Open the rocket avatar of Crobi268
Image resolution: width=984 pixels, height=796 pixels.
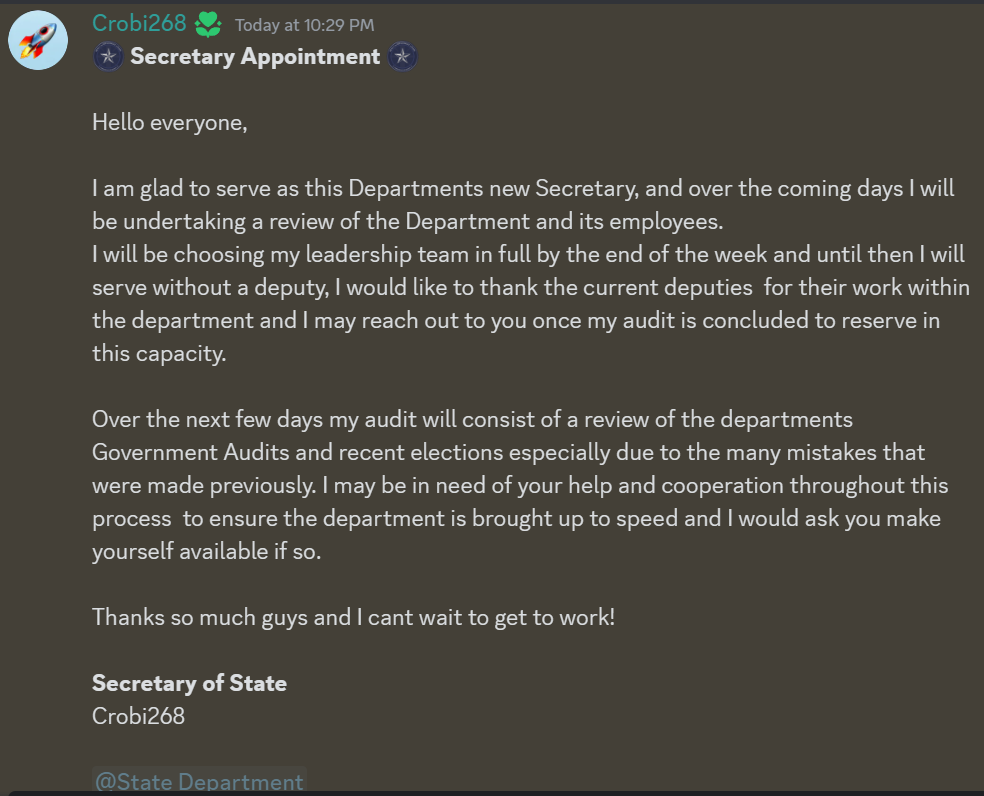pos(38,40)
